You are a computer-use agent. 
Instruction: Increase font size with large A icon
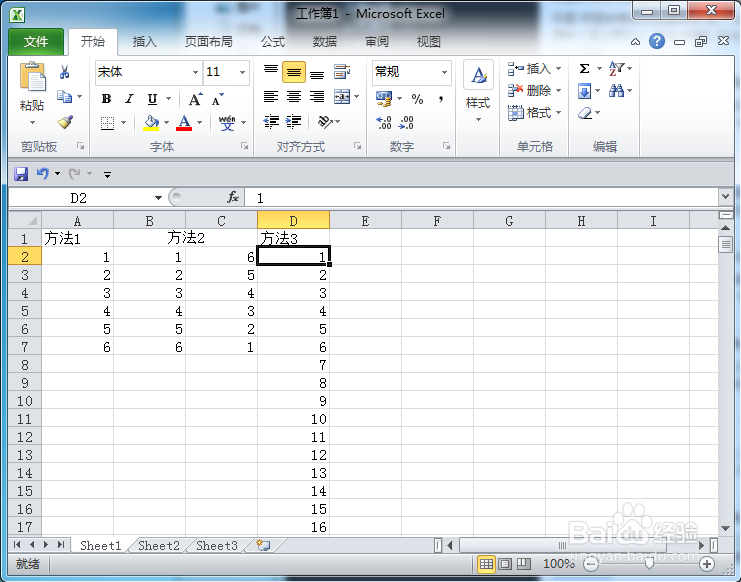click(195, 99)
